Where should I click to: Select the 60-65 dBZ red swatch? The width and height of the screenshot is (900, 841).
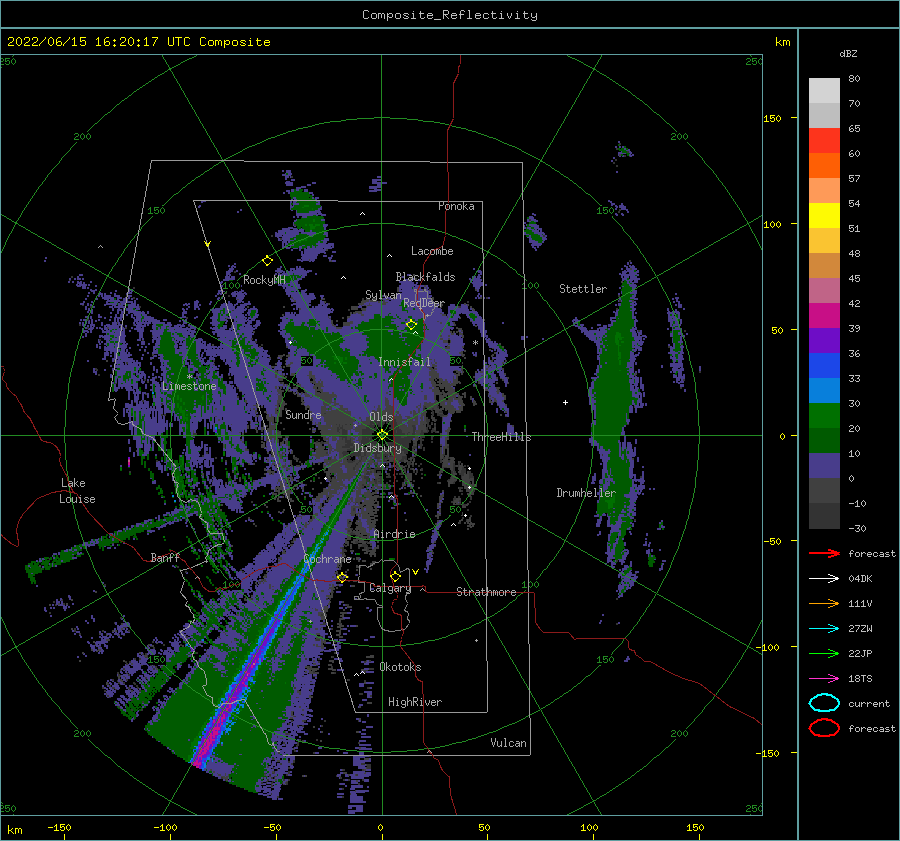point(824,141)
